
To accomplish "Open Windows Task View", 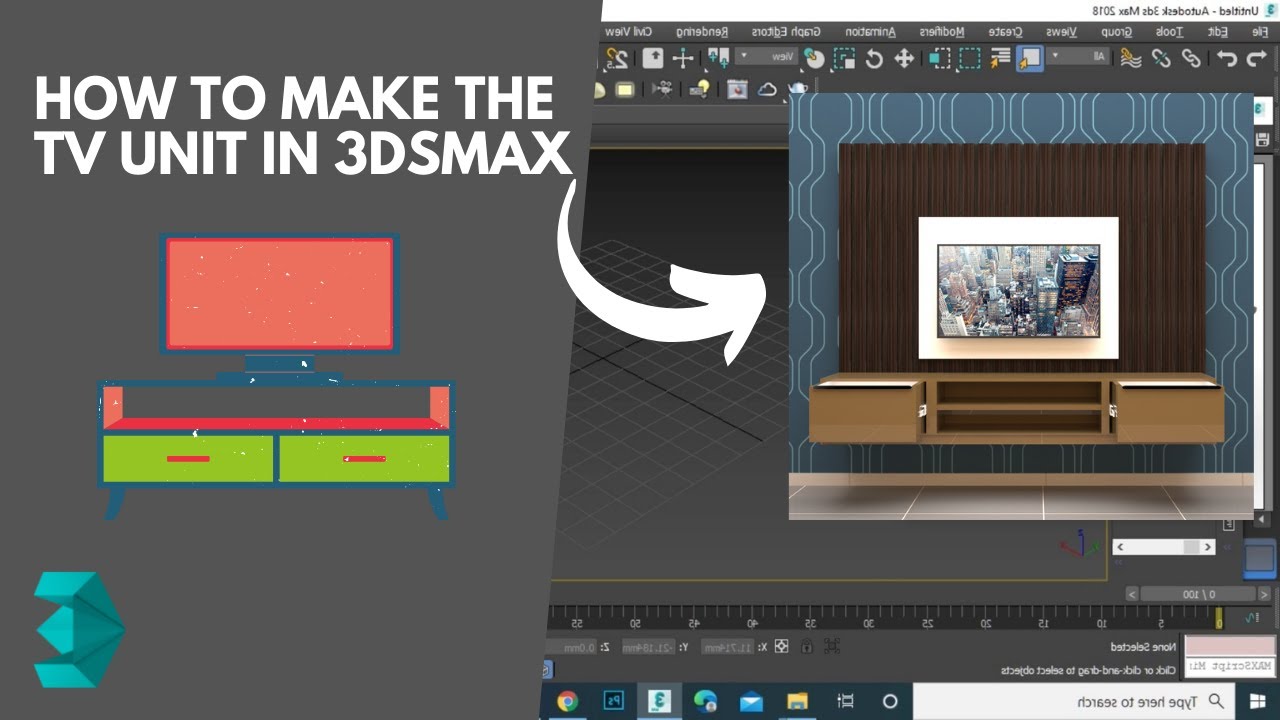I will pyautogui.click(x=846, y=701).
